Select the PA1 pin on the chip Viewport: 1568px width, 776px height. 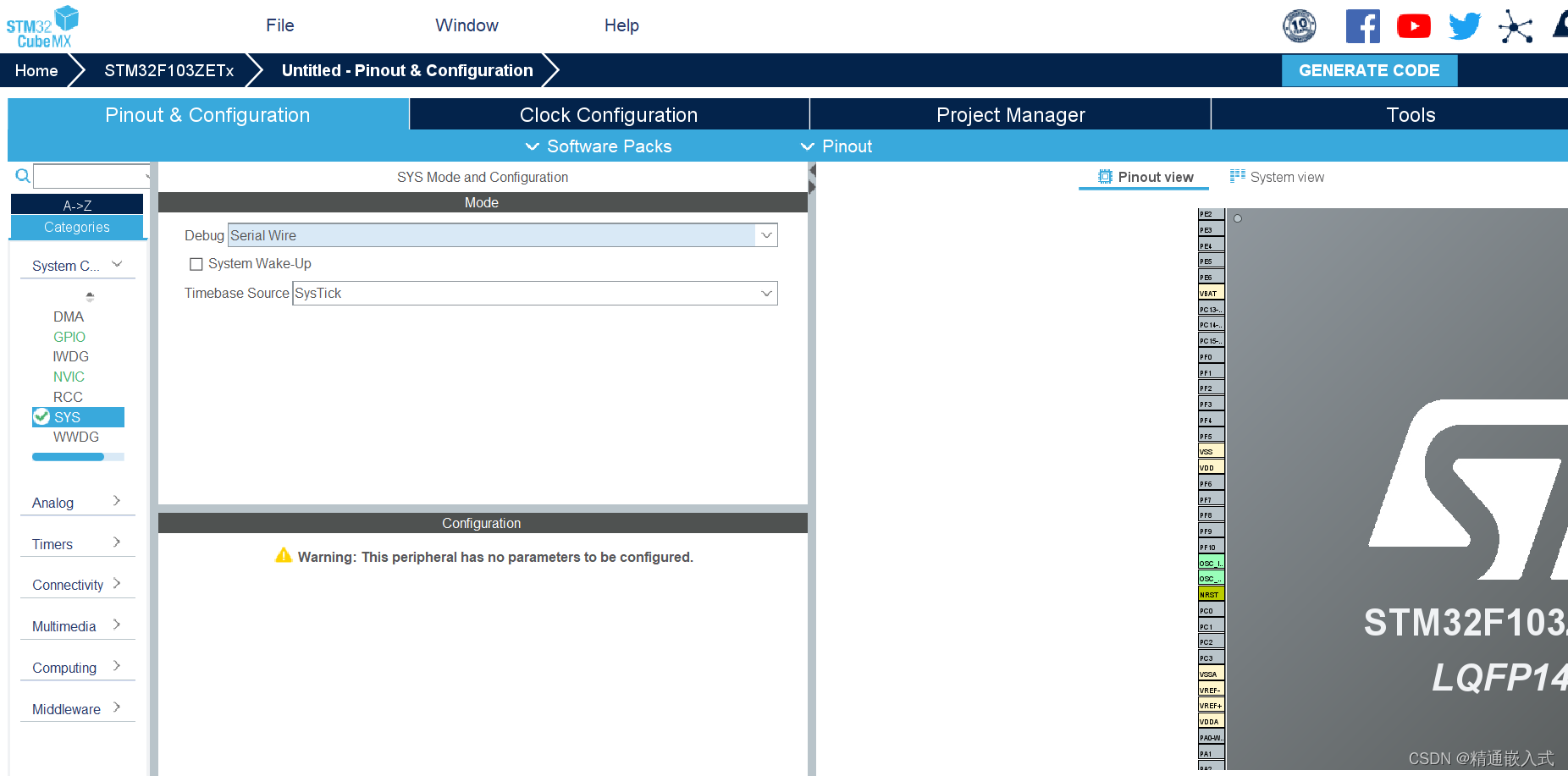tap(1211, 753)
